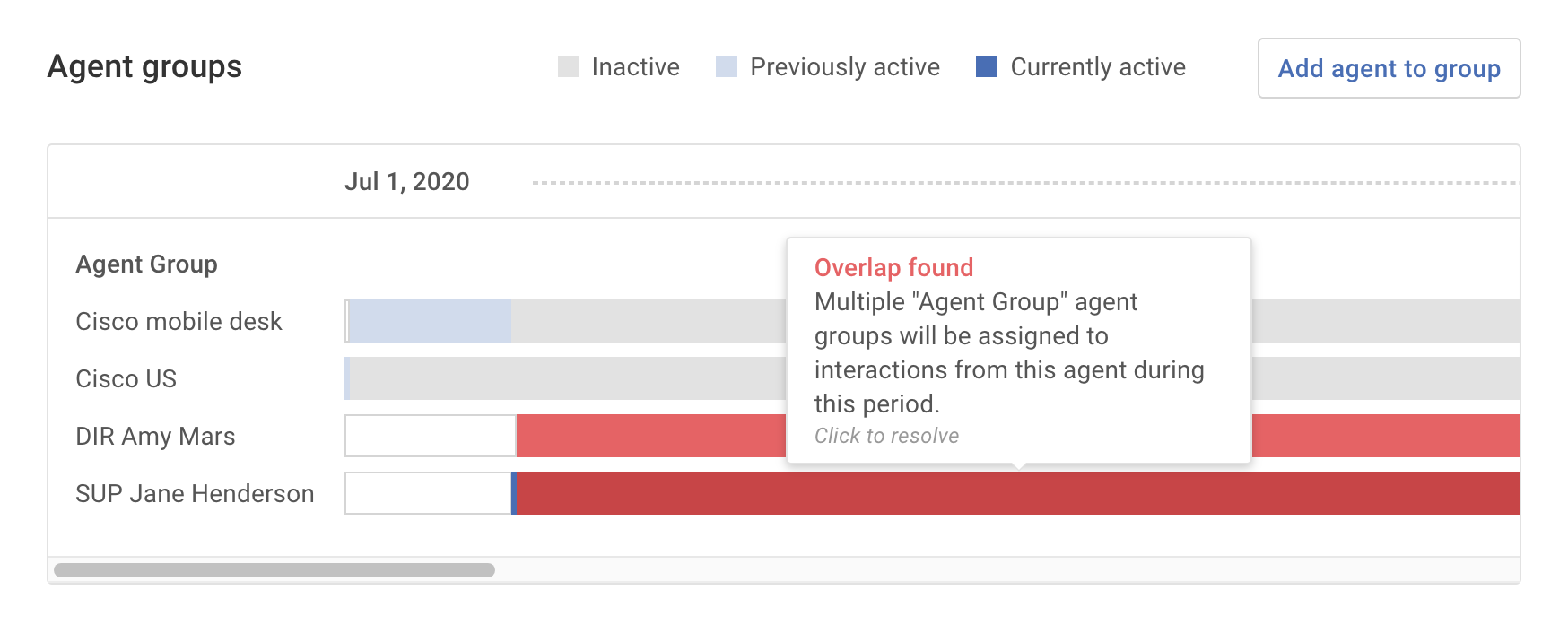Click the Currently active legend swatch

click(987, 66)
